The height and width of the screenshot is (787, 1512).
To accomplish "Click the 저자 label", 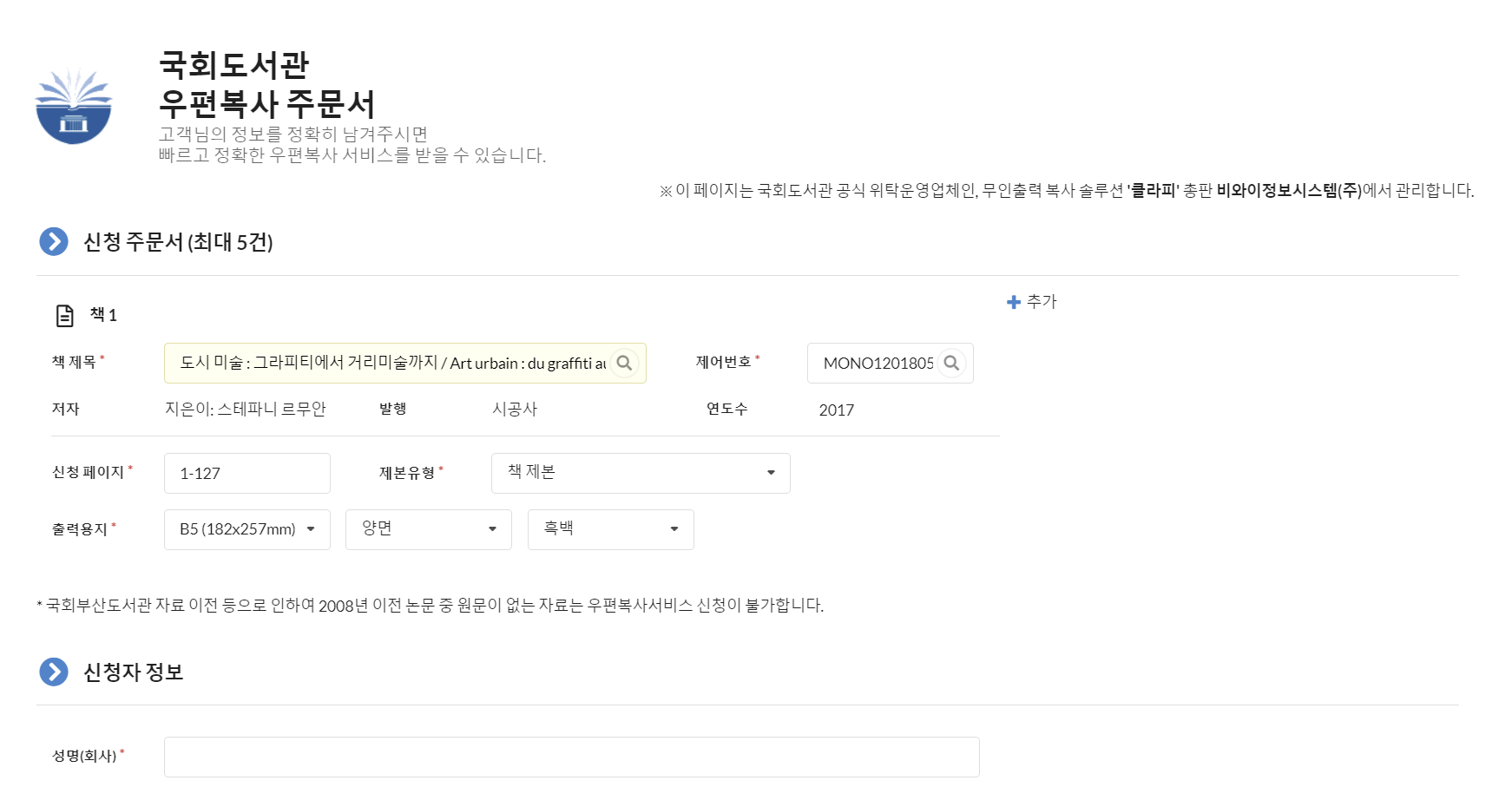I will [x=65, y=409].
